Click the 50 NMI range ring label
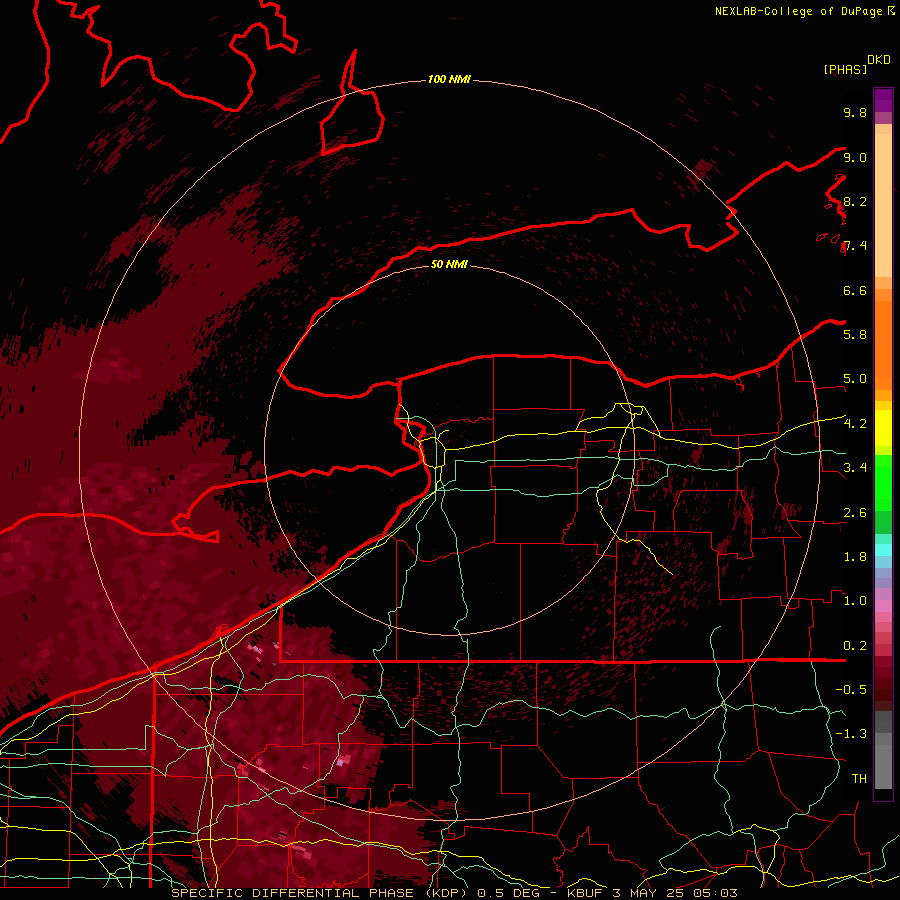This screenshot has width=900, height=900. click(x=449, y=264)
